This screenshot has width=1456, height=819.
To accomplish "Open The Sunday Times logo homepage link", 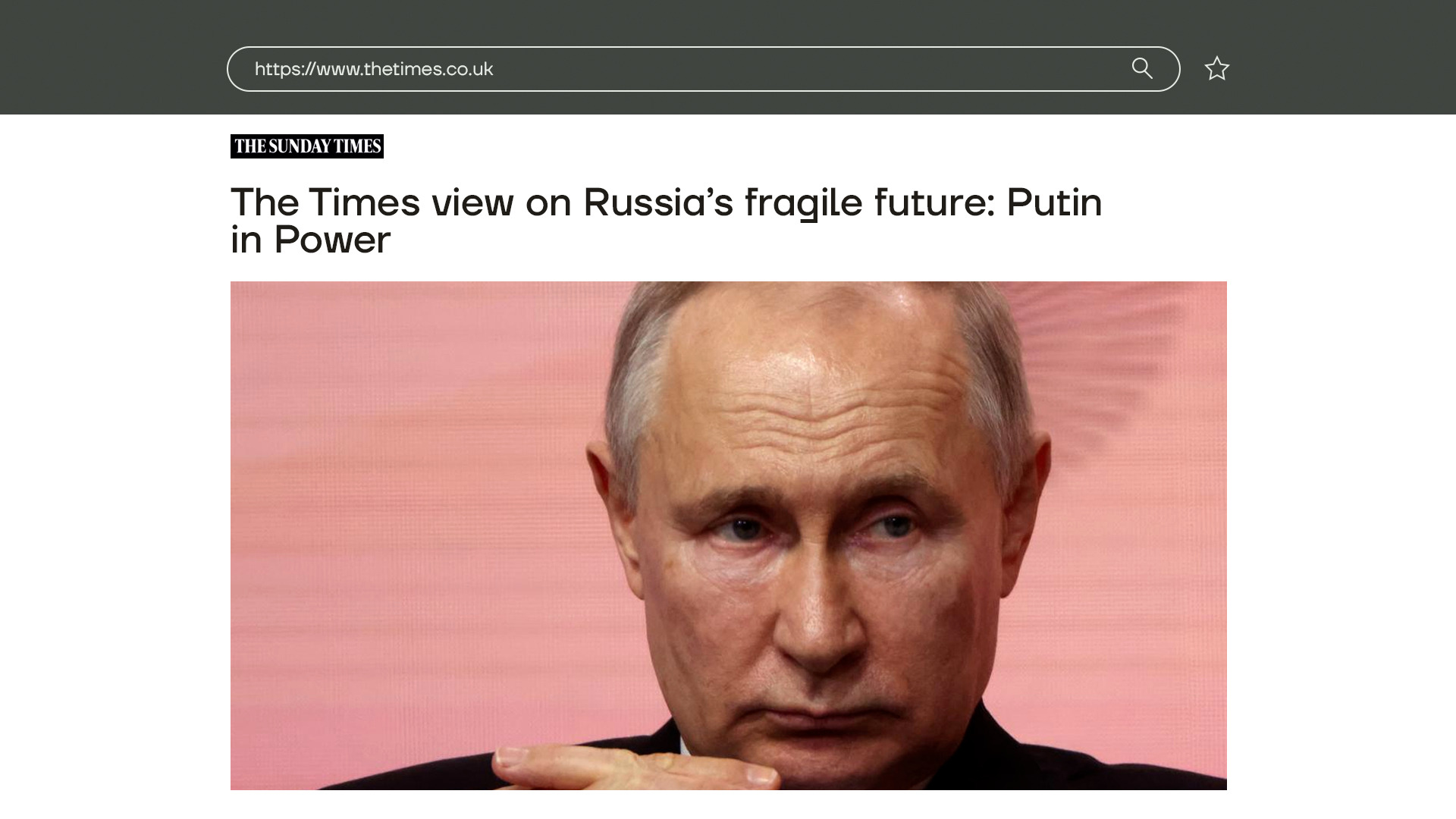I will [307, 146].
